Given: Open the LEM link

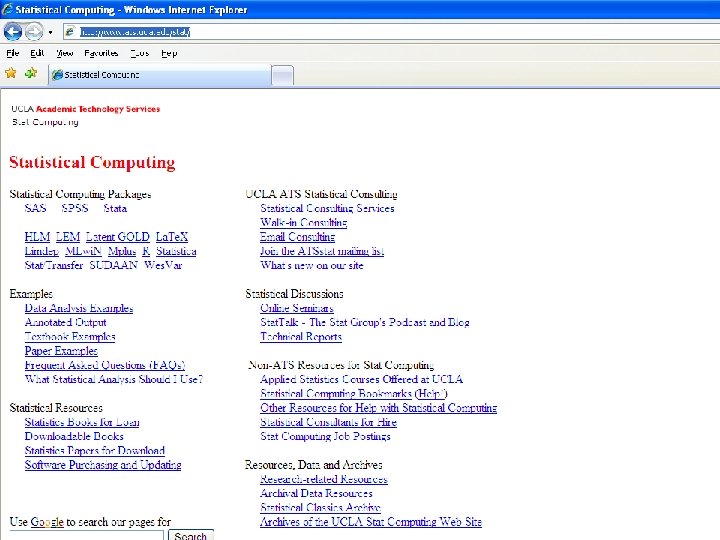Looking at the screenshot, I should [x=68, y=237].
